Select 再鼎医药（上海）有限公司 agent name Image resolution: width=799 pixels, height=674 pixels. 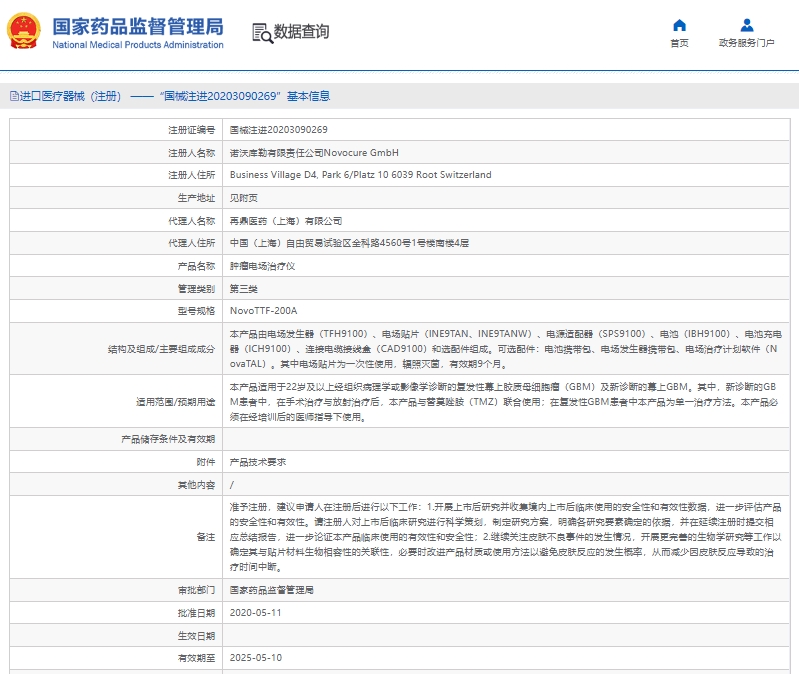285,221
